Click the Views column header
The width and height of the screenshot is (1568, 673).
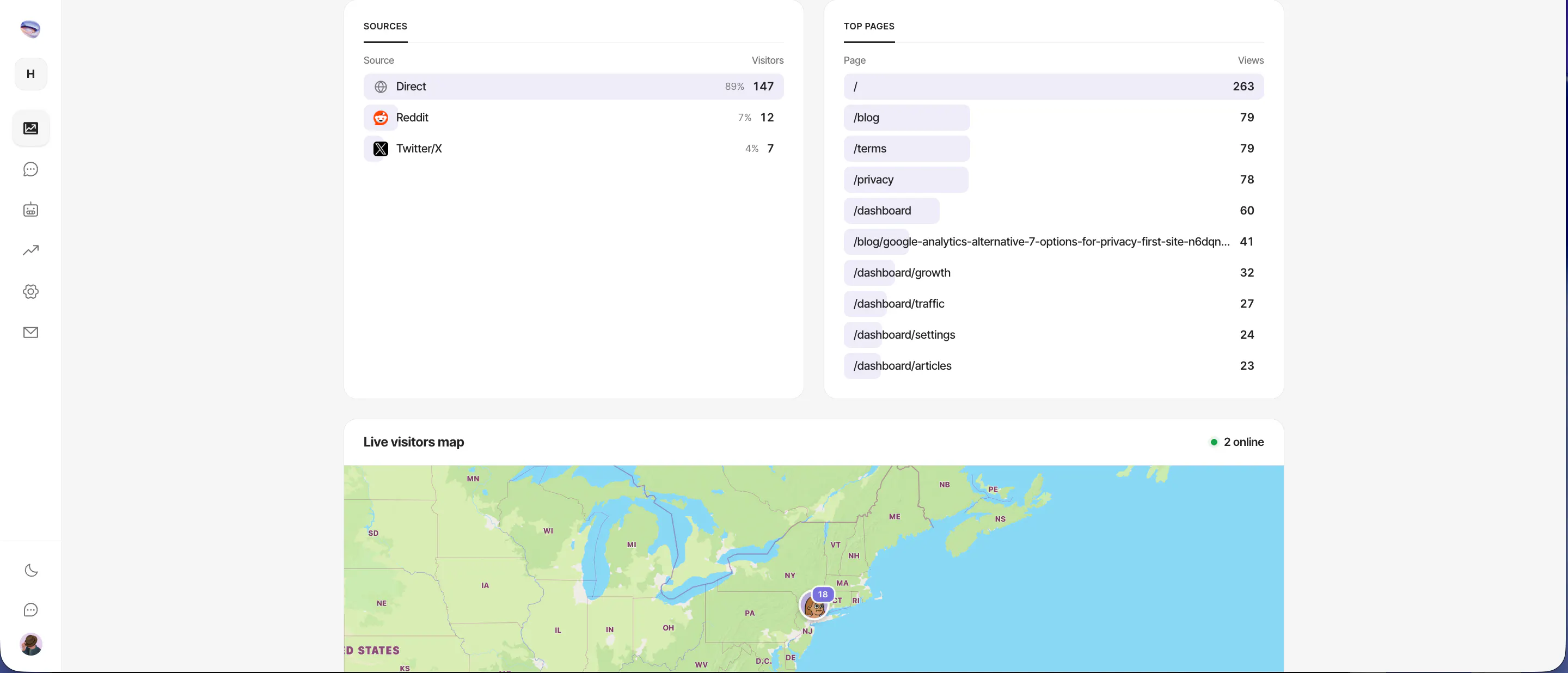[1250, 60]
